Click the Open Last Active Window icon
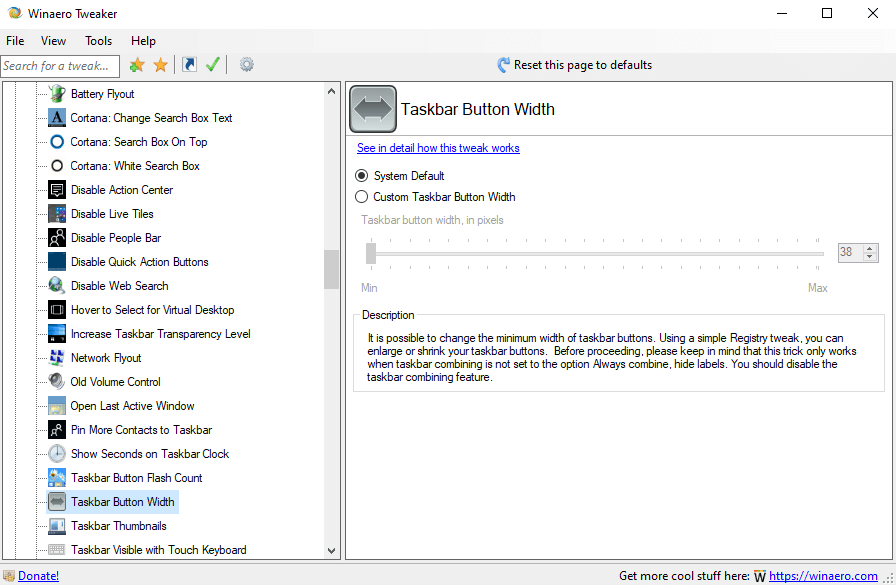Screen dimensions: 896x585 coord(57,406)
